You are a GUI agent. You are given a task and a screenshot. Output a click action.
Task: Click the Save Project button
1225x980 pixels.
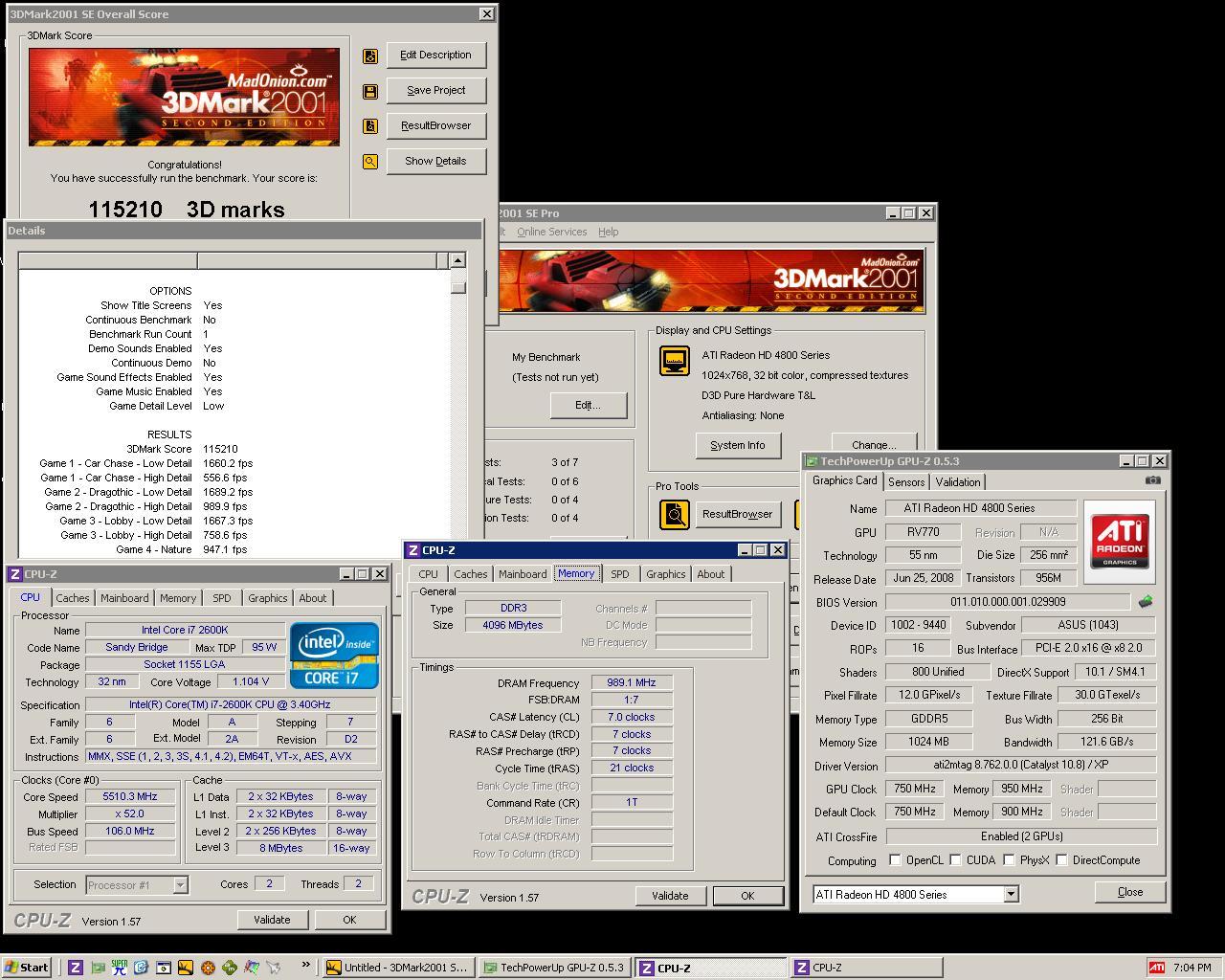click(436, 91)
